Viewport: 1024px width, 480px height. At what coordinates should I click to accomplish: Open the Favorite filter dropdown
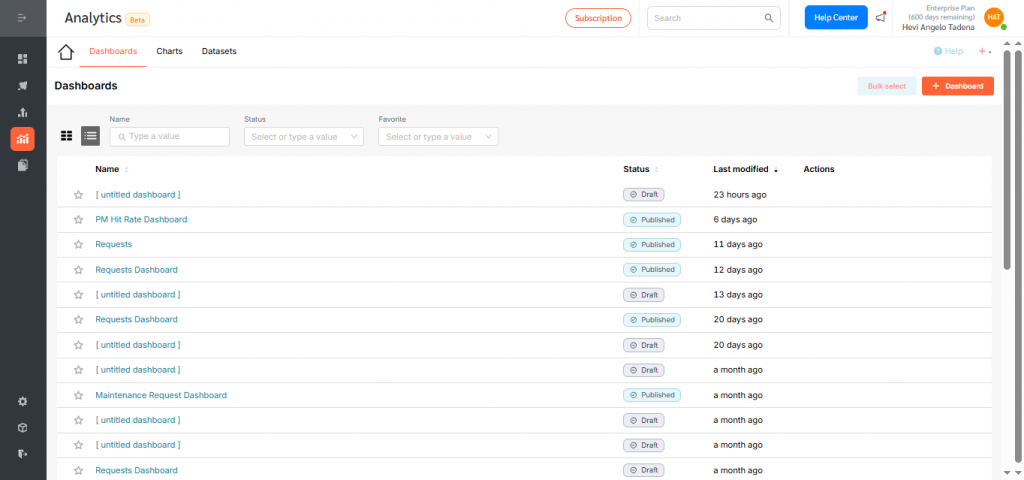pos(438,137)
